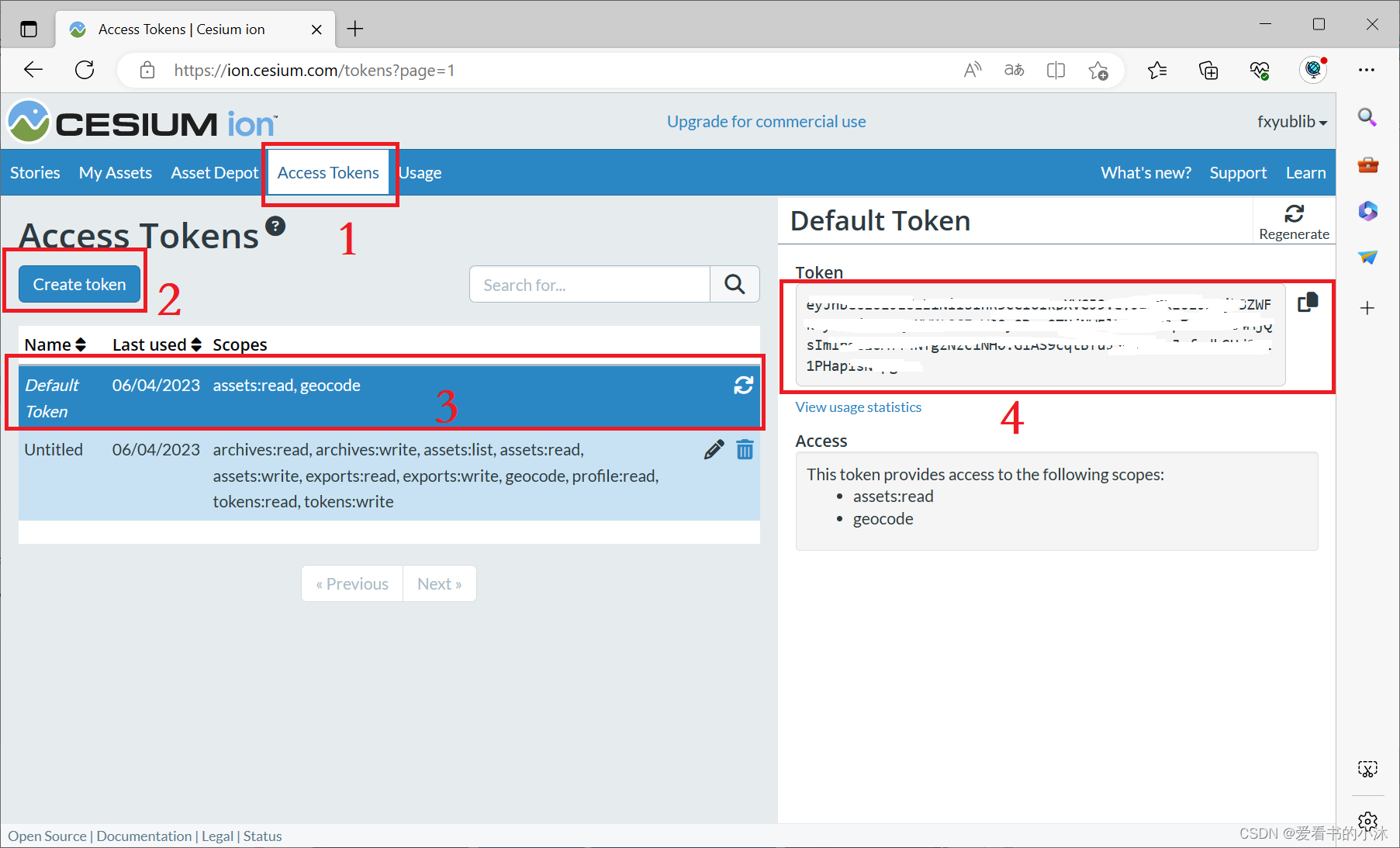Open a new browser tab
This screenshot has width=1400, height=848.
pyautogui.click(x=355, y=29)
